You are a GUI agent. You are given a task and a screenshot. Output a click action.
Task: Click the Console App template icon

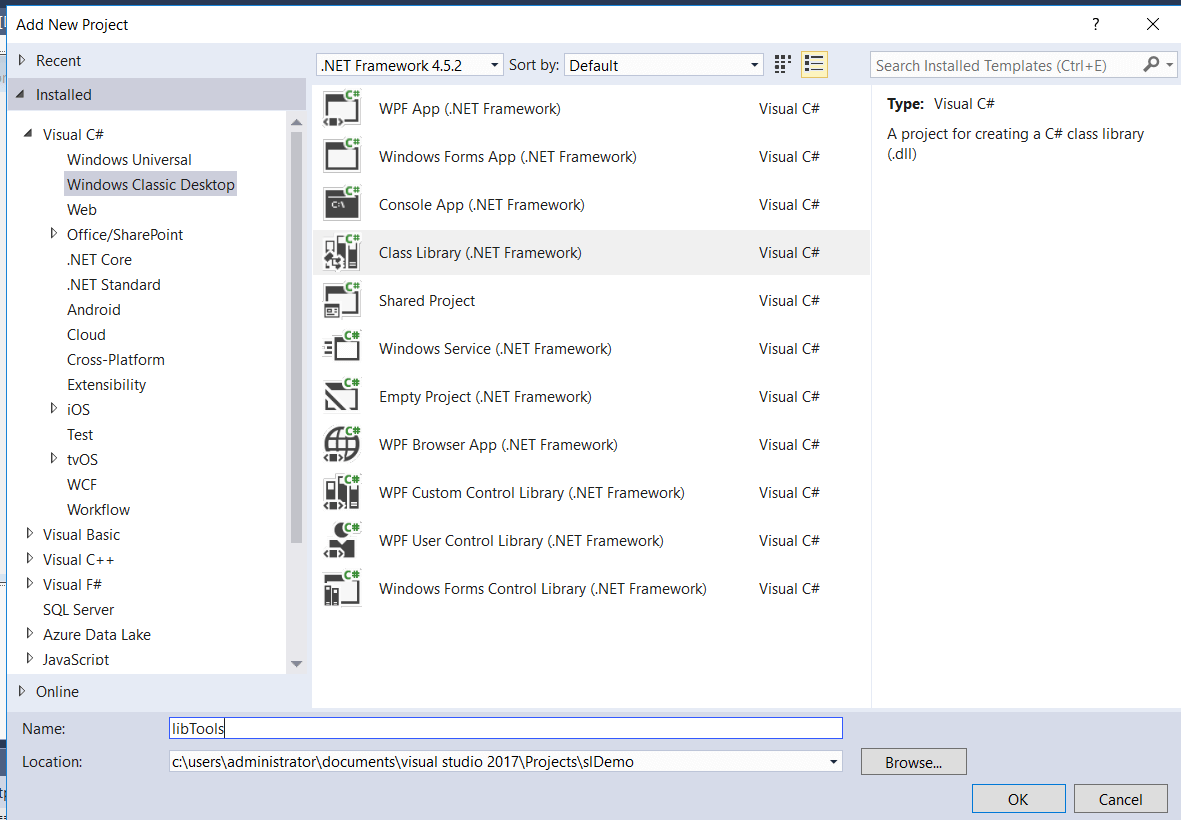[342, 205]
